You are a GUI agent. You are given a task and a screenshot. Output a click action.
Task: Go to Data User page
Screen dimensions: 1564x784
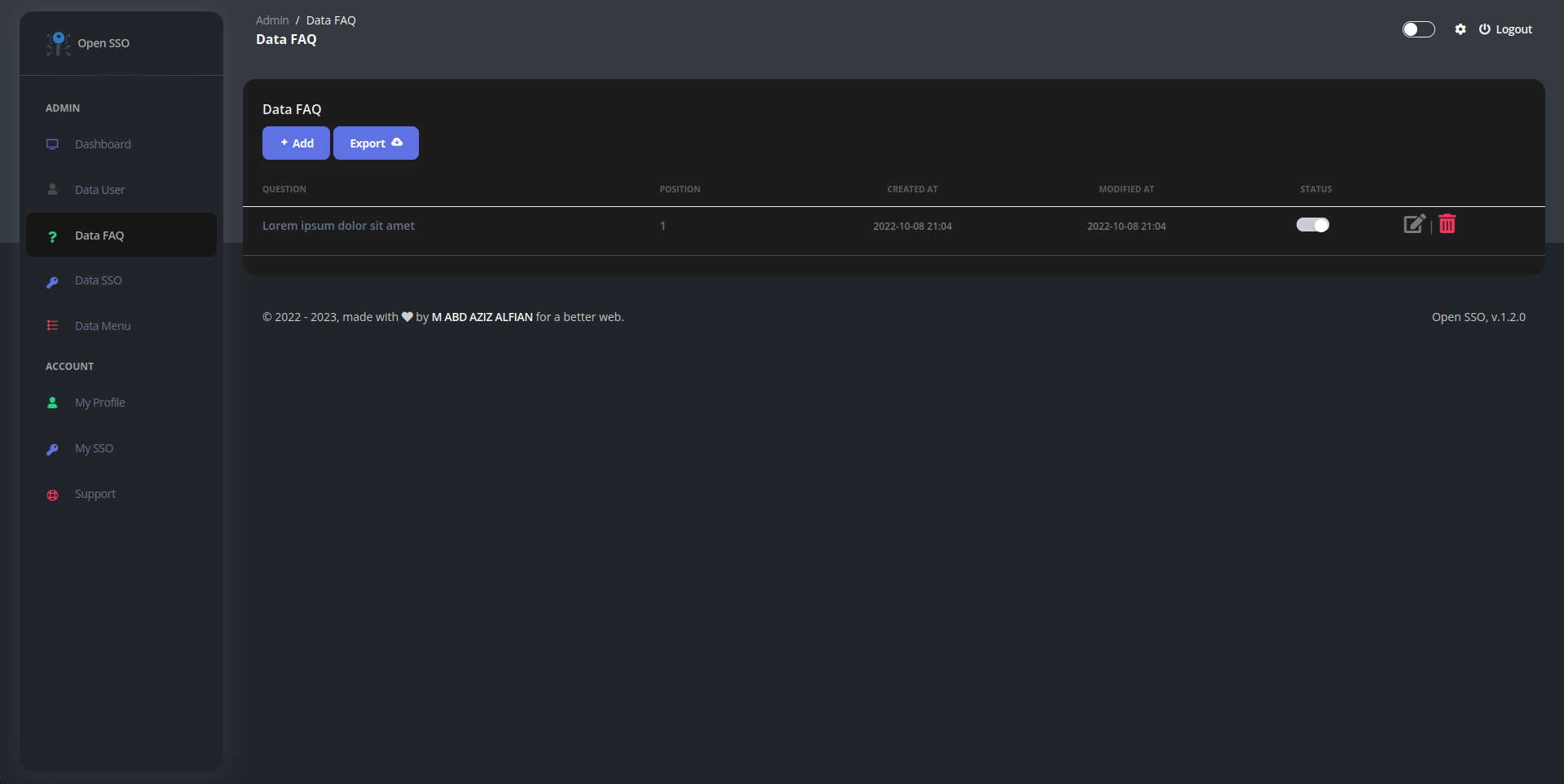coord(121,190)
